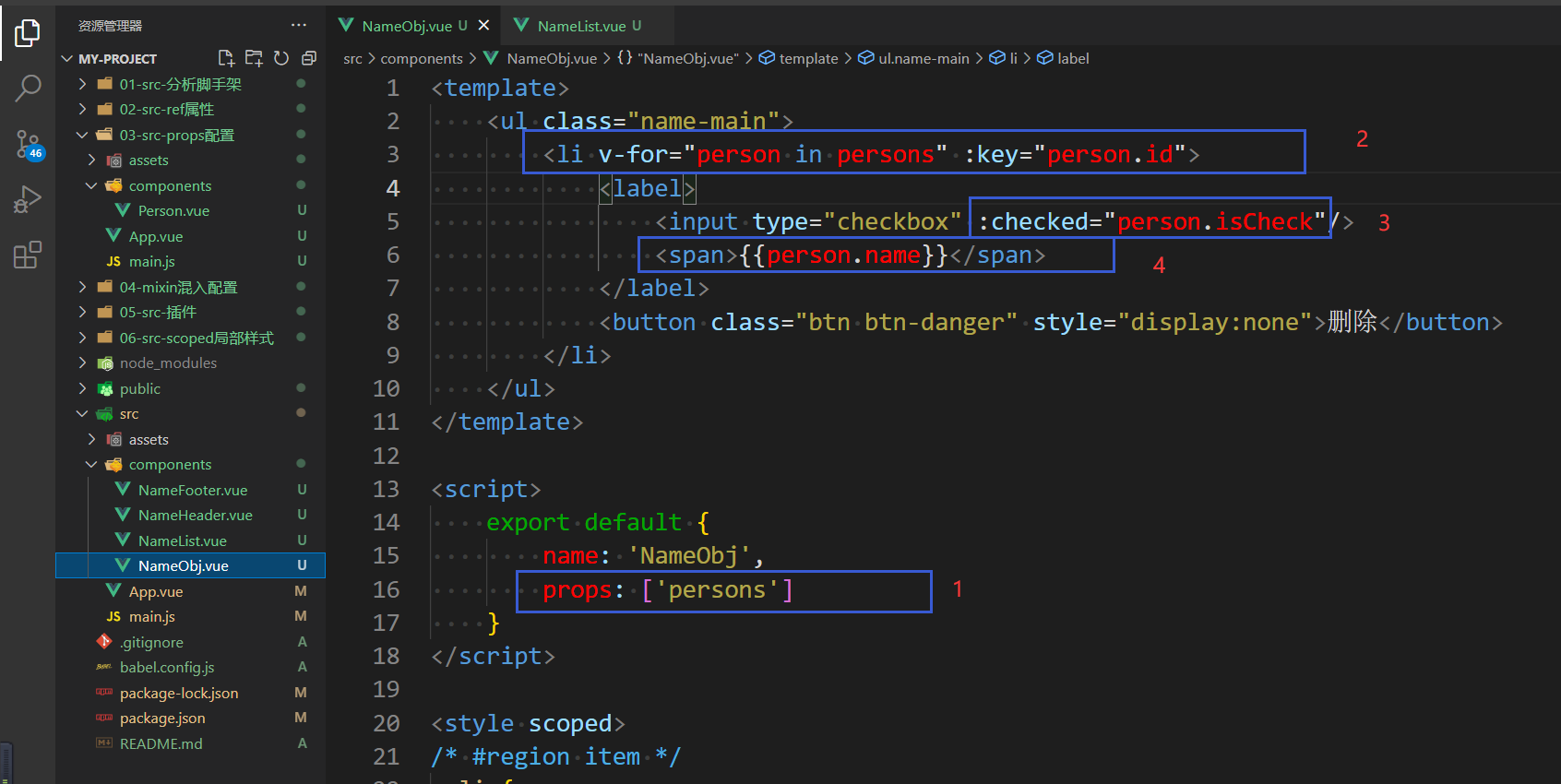Open Person.vue in the file tree
The width and height of the screenshot is (1561, 784).
(x=173, y=210)
